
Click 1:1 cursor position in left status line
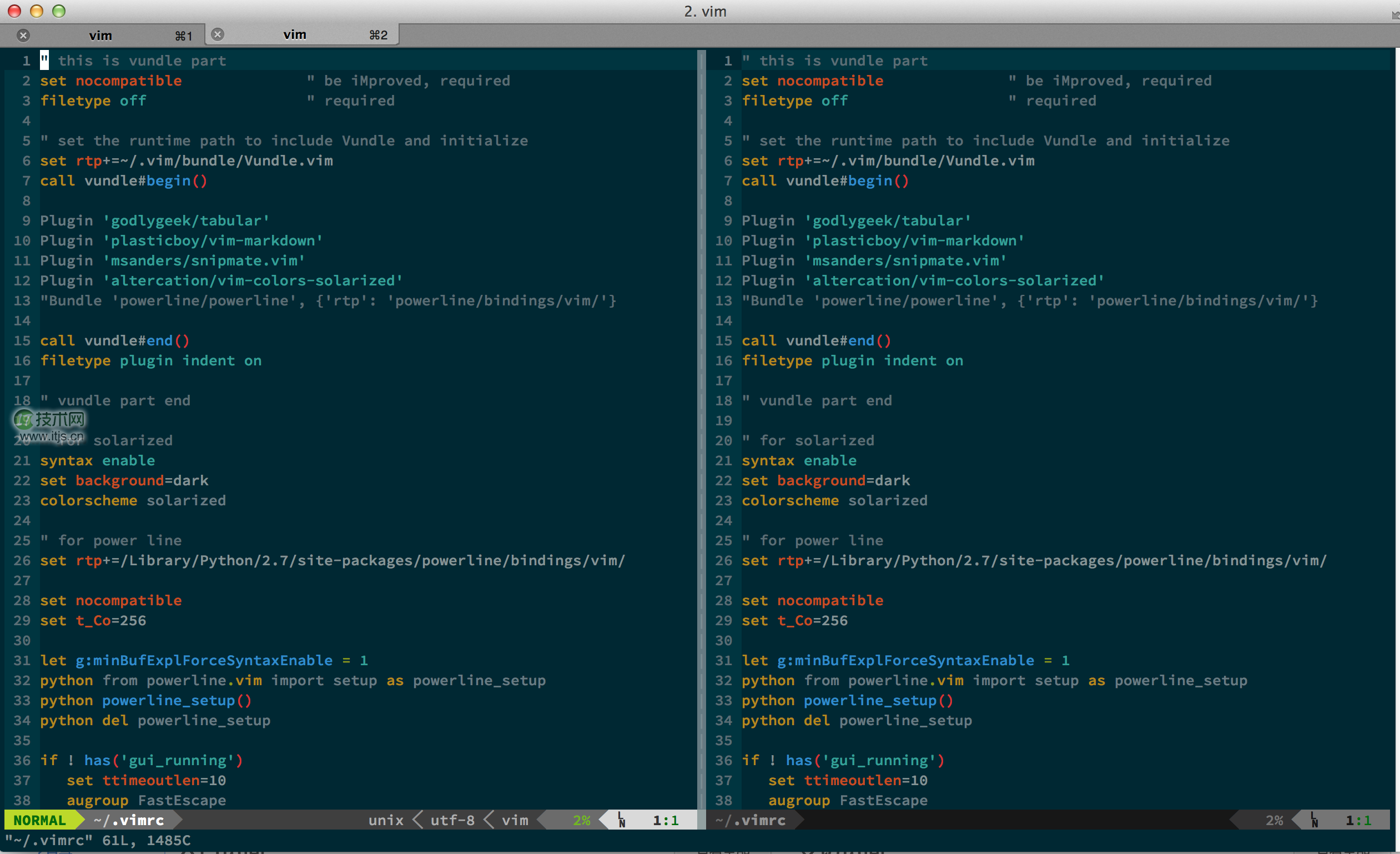(666, 820)
